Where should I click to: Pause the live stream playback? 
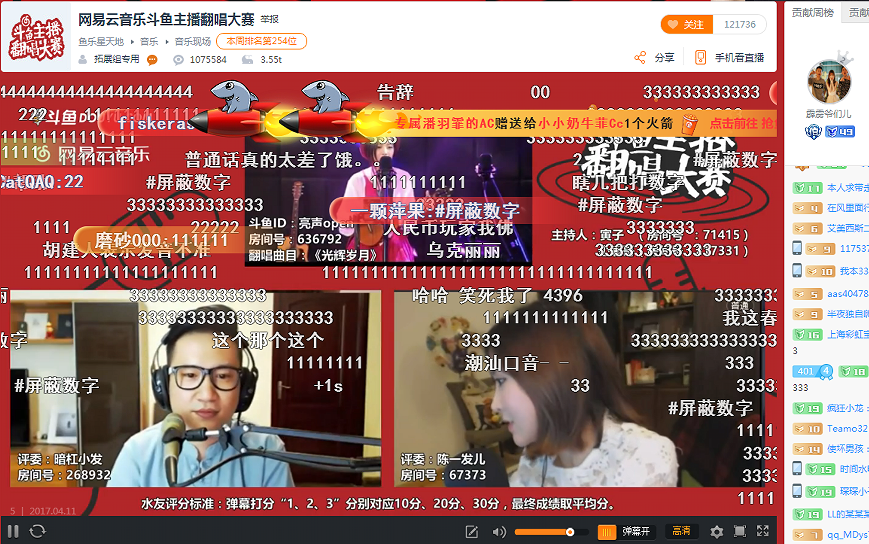pos(13,531)
